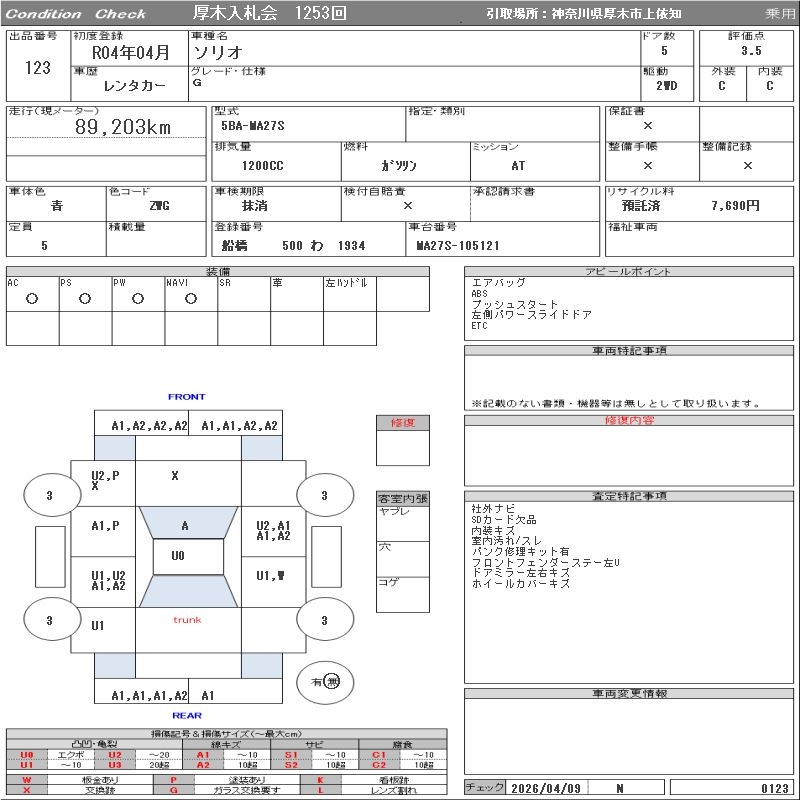Select the roof panel labeled U0

click(x=178, y=556)
